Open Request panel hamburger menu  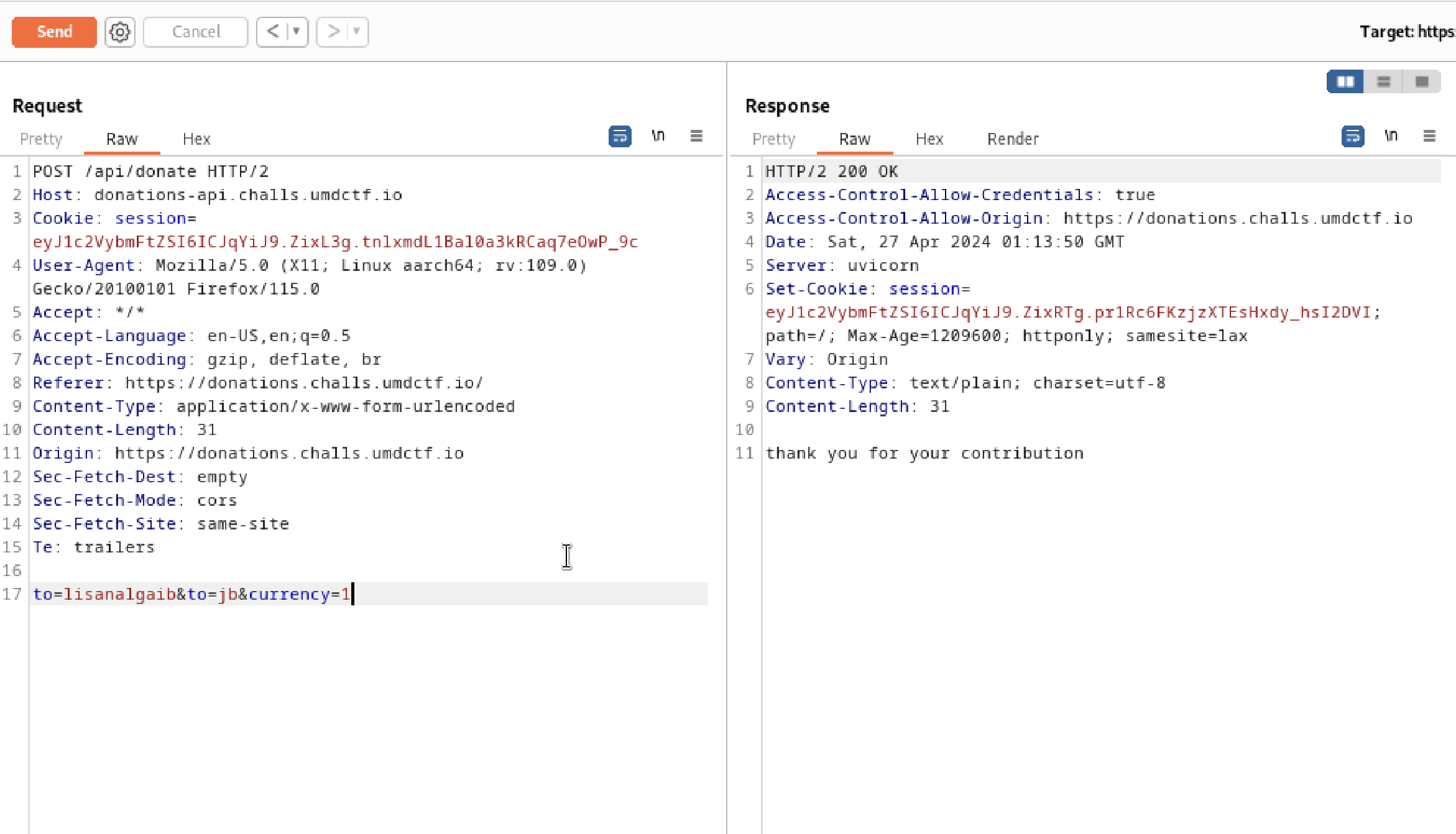tap(696, 135)
